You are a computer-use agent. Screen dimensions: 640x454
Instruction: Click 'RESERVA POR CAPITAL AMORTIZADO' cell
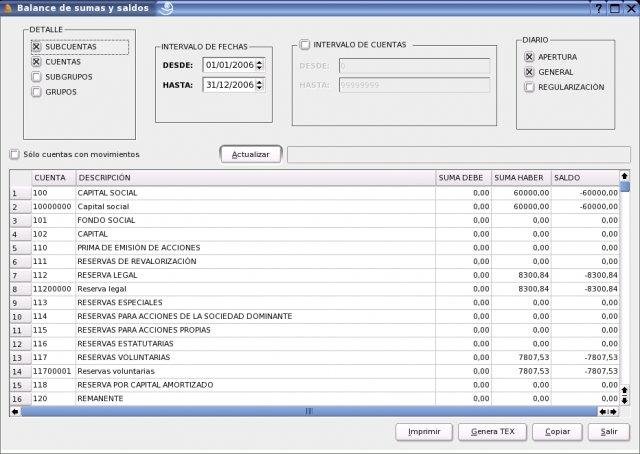click(256, 385)
